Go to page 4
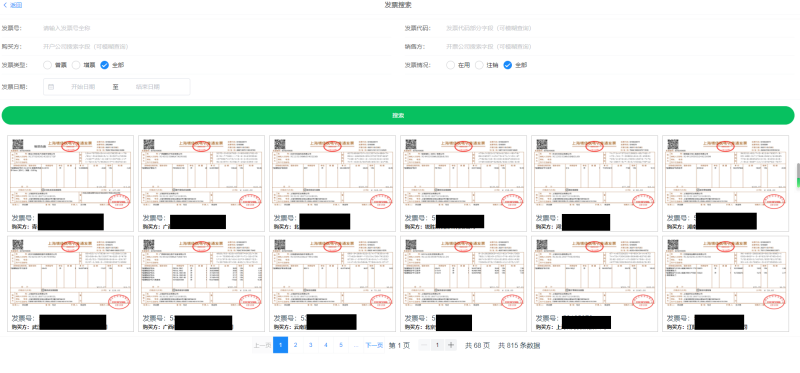 click(x=326, y=345)
